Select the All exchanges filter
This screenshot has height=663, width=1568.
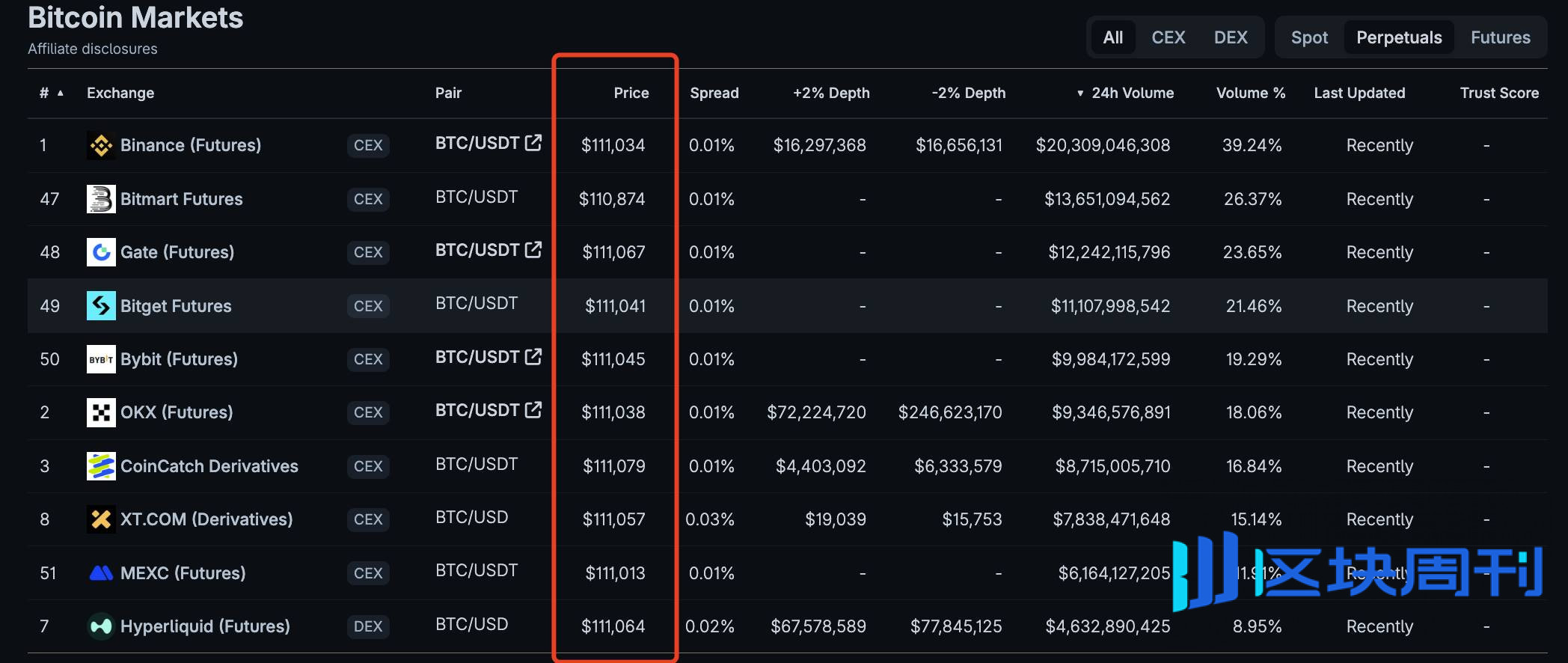(1112, 37)
